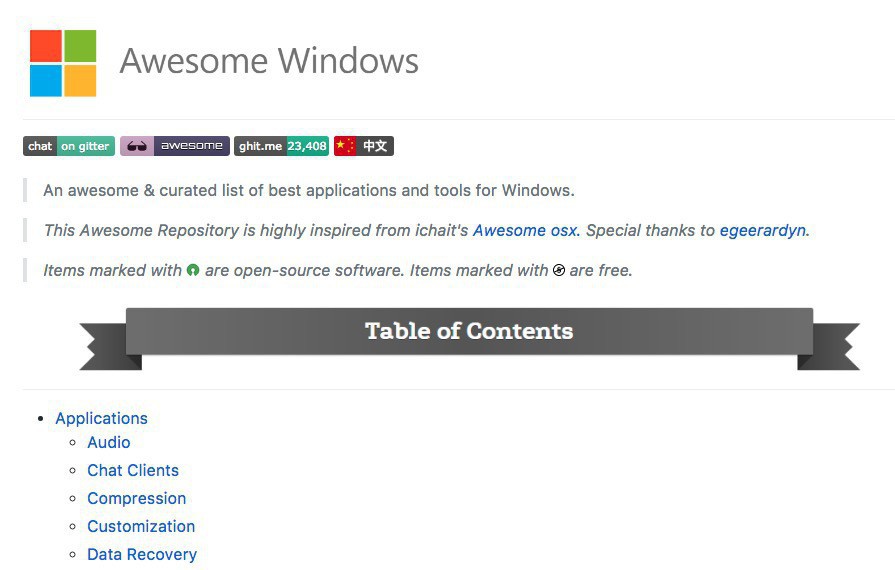Navigate to the Compression section
Image resolution: width=895 pixels, height=570 pixels.
click(x=136, y=498)
